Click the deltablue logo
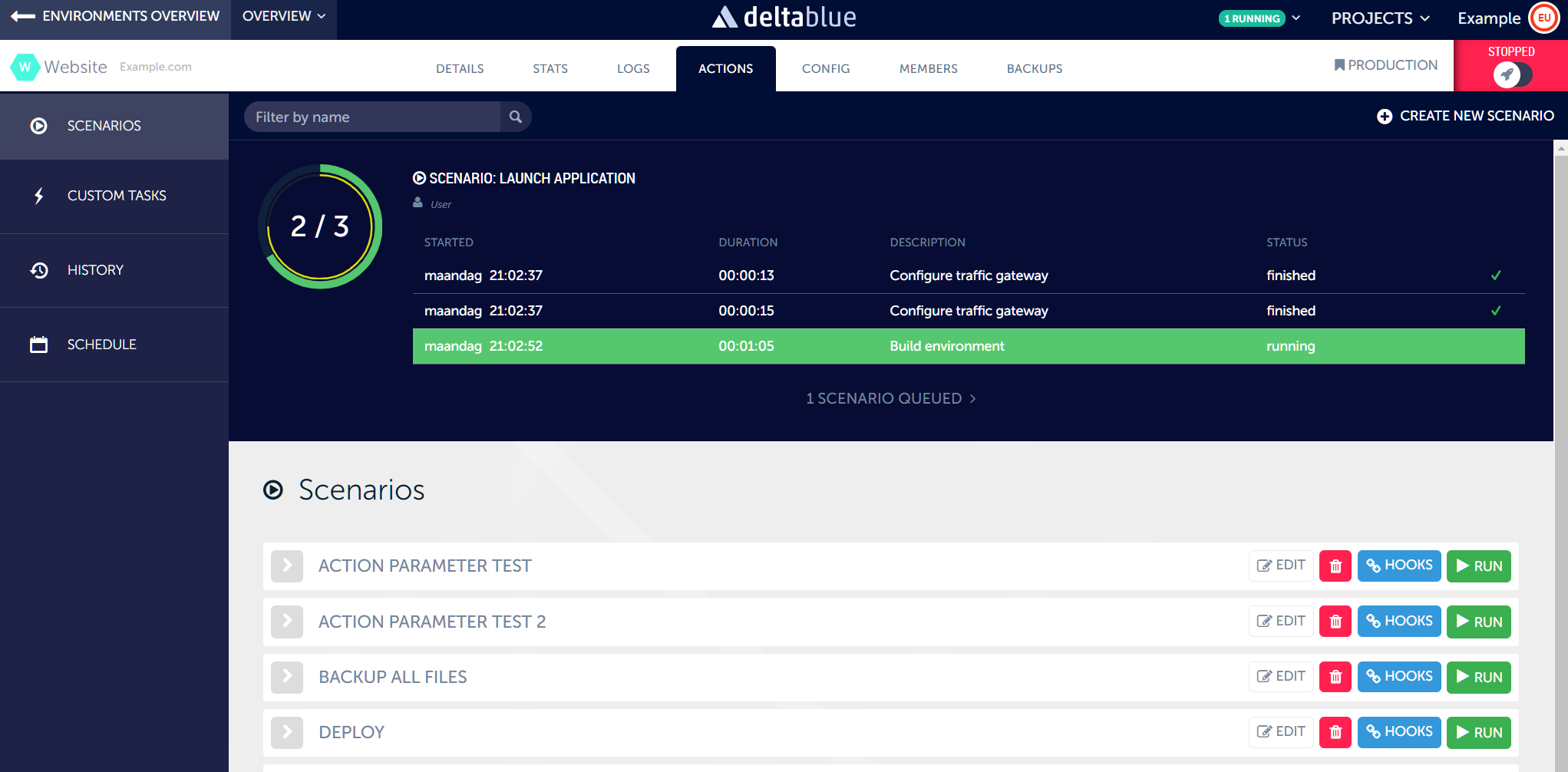Screen dimensions: 1568x772 (x=784, y=17)
